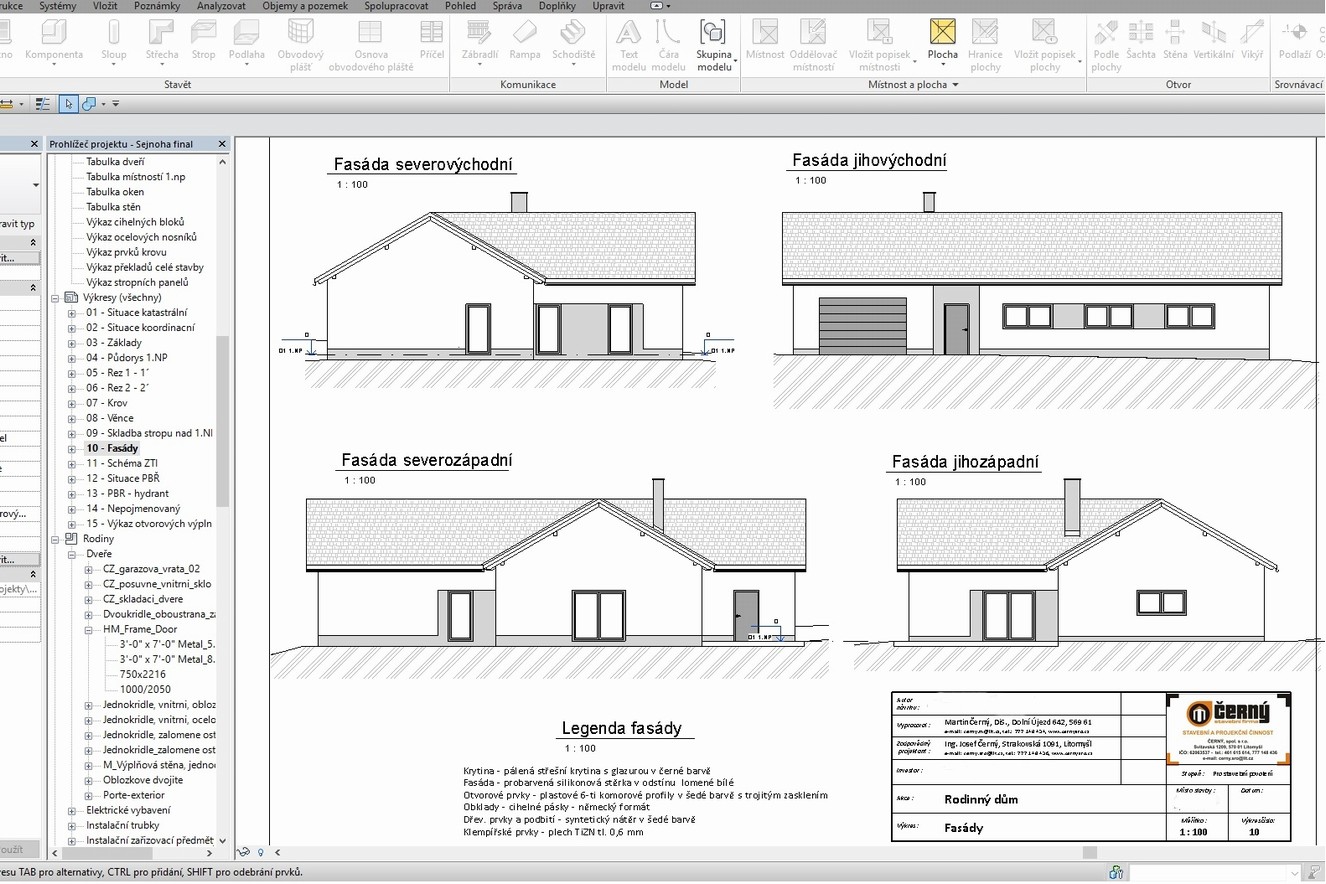Select the Hranice plochy tool
This screenshot has height=884, width=1326.
985,46
